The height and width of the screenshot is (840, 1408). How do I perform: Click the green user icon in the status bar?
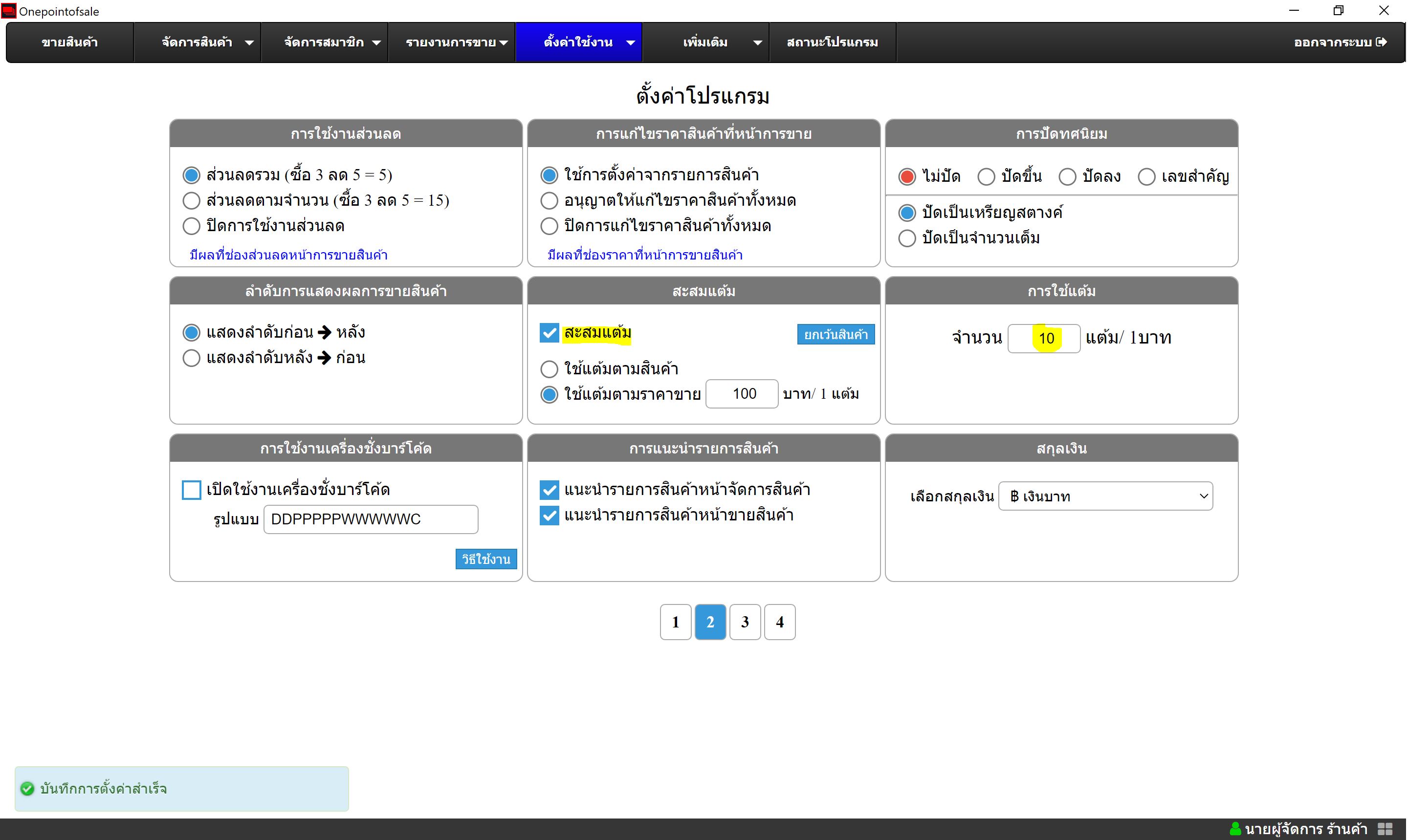(1236, 829)
